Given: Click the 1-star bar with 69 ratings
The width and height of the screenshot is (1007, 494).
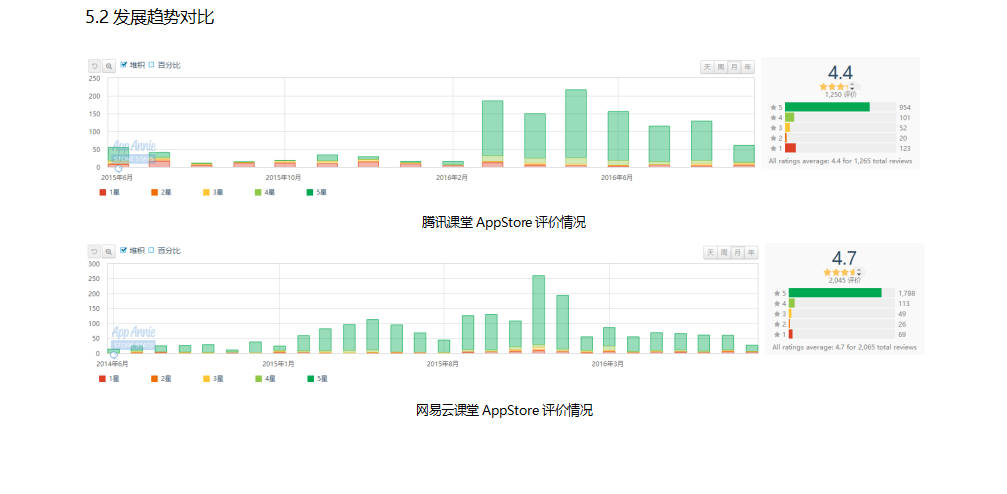Looking at the screenshot, I should (x=791, y=334).
